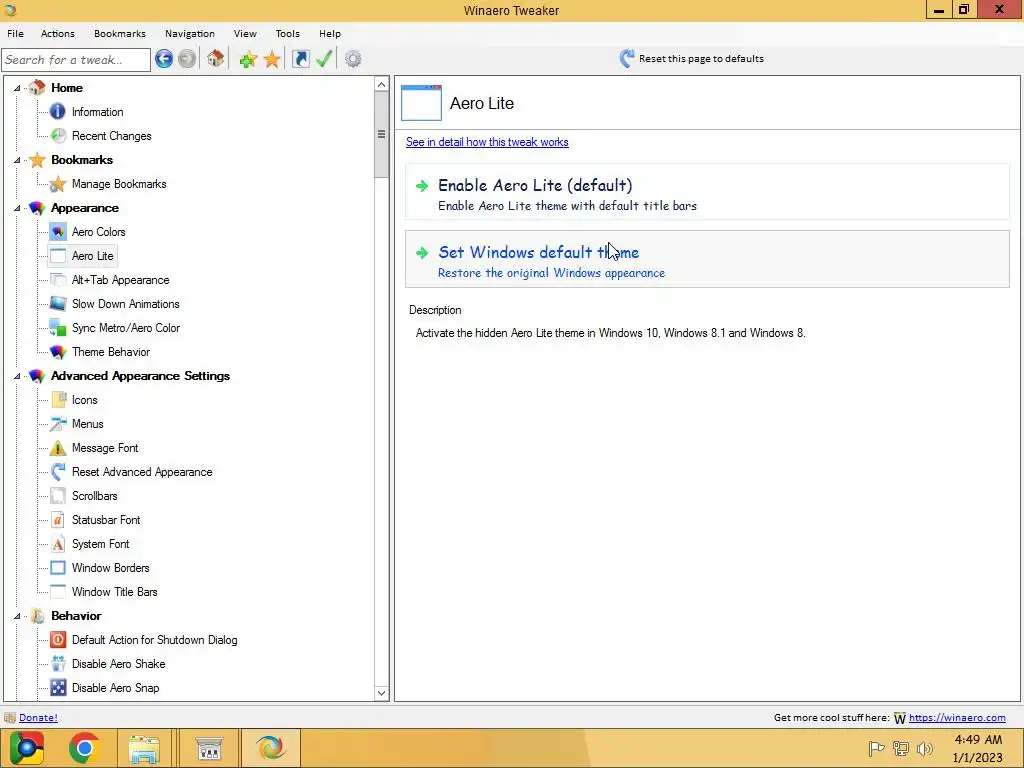Click the Search for a tweak field
Viewport: 1024px width, 768px height.
pos(76,59)
